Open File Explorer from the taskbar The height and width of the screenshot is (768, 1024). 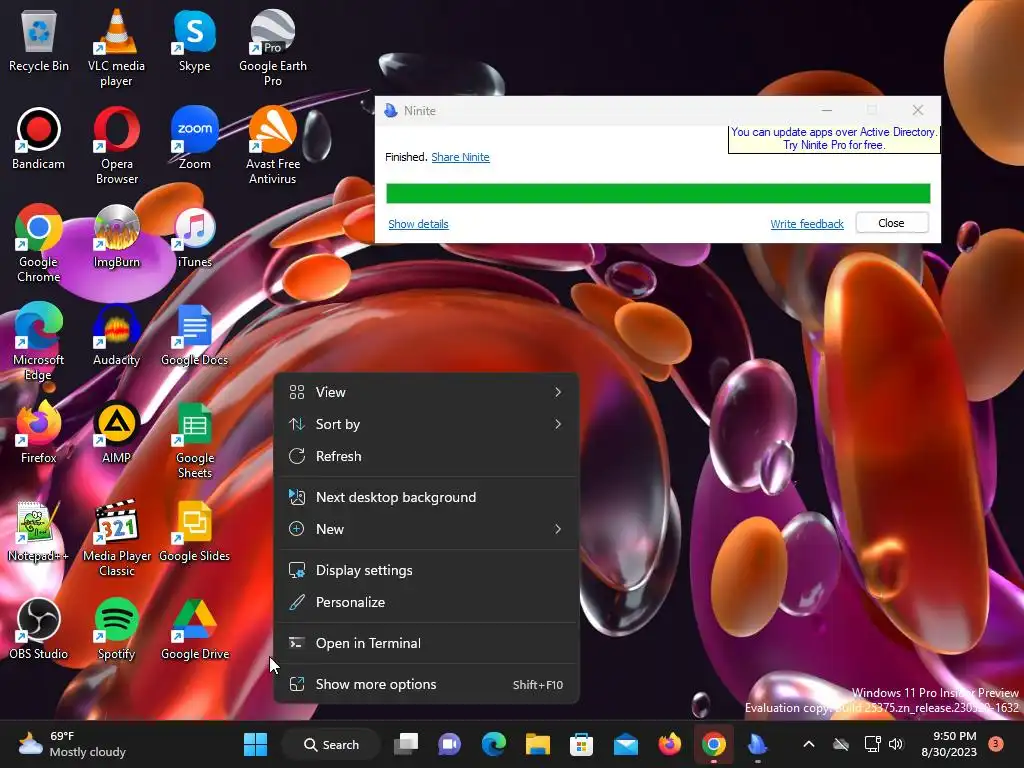(537, 744)
